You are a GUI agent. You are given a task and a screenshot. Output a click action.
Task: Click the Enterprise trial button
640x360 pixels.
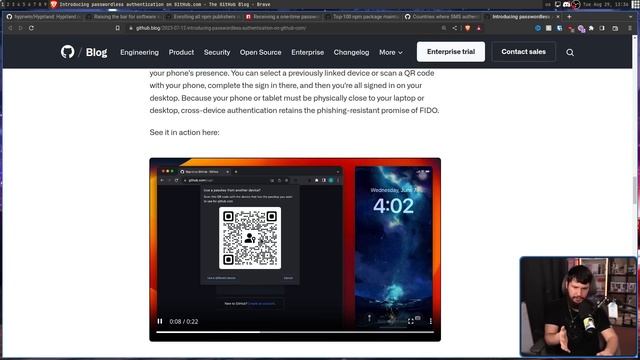tap(451, 52)
